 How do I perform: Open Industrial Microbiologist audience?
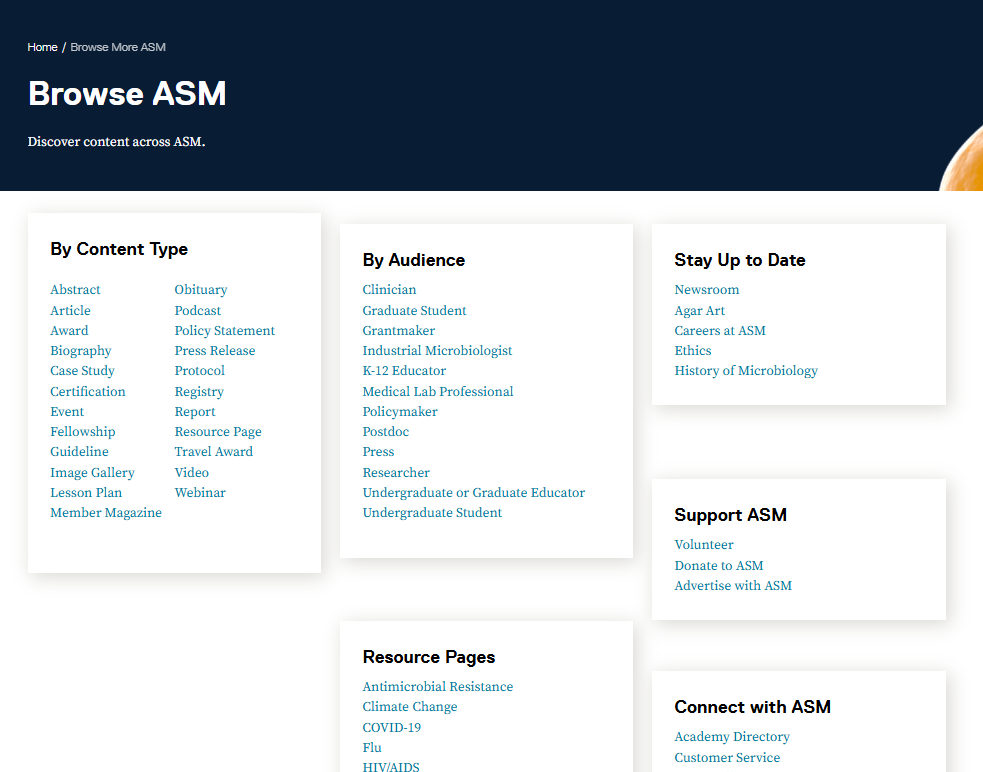(437, 351)
